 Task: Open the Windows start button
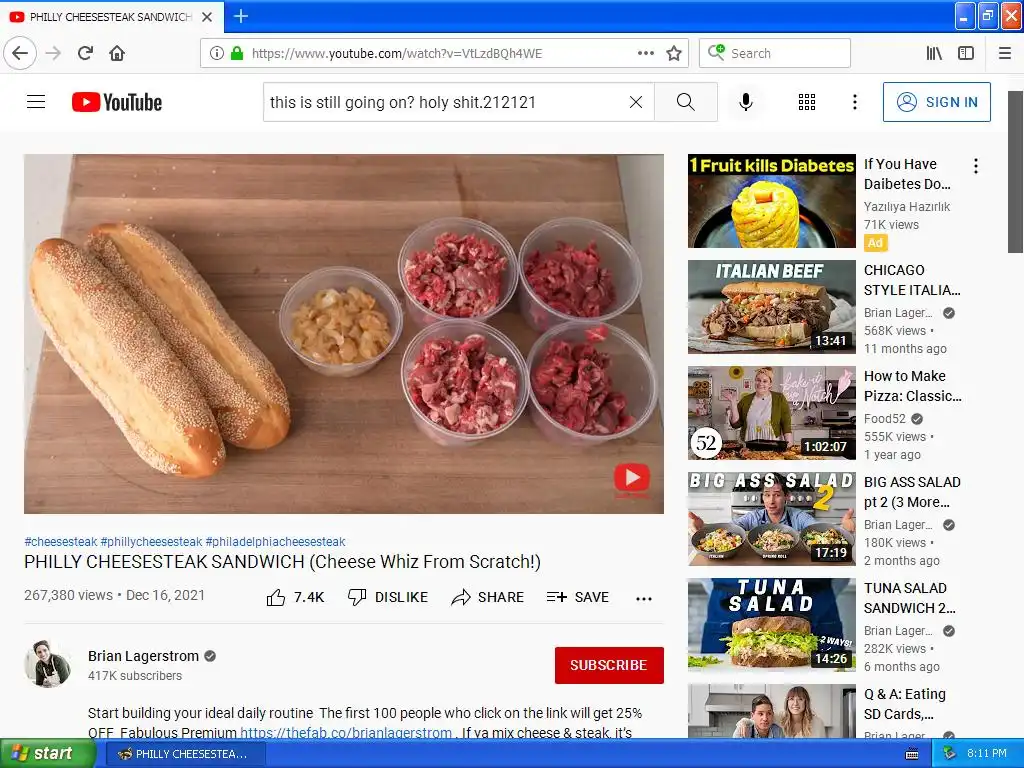coord(47,753)
